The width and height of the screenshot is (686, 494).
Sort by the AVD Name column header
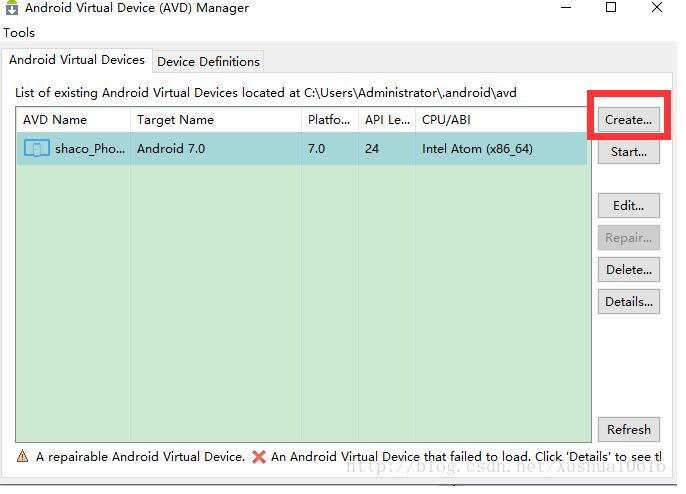click(x=73, y=120)
